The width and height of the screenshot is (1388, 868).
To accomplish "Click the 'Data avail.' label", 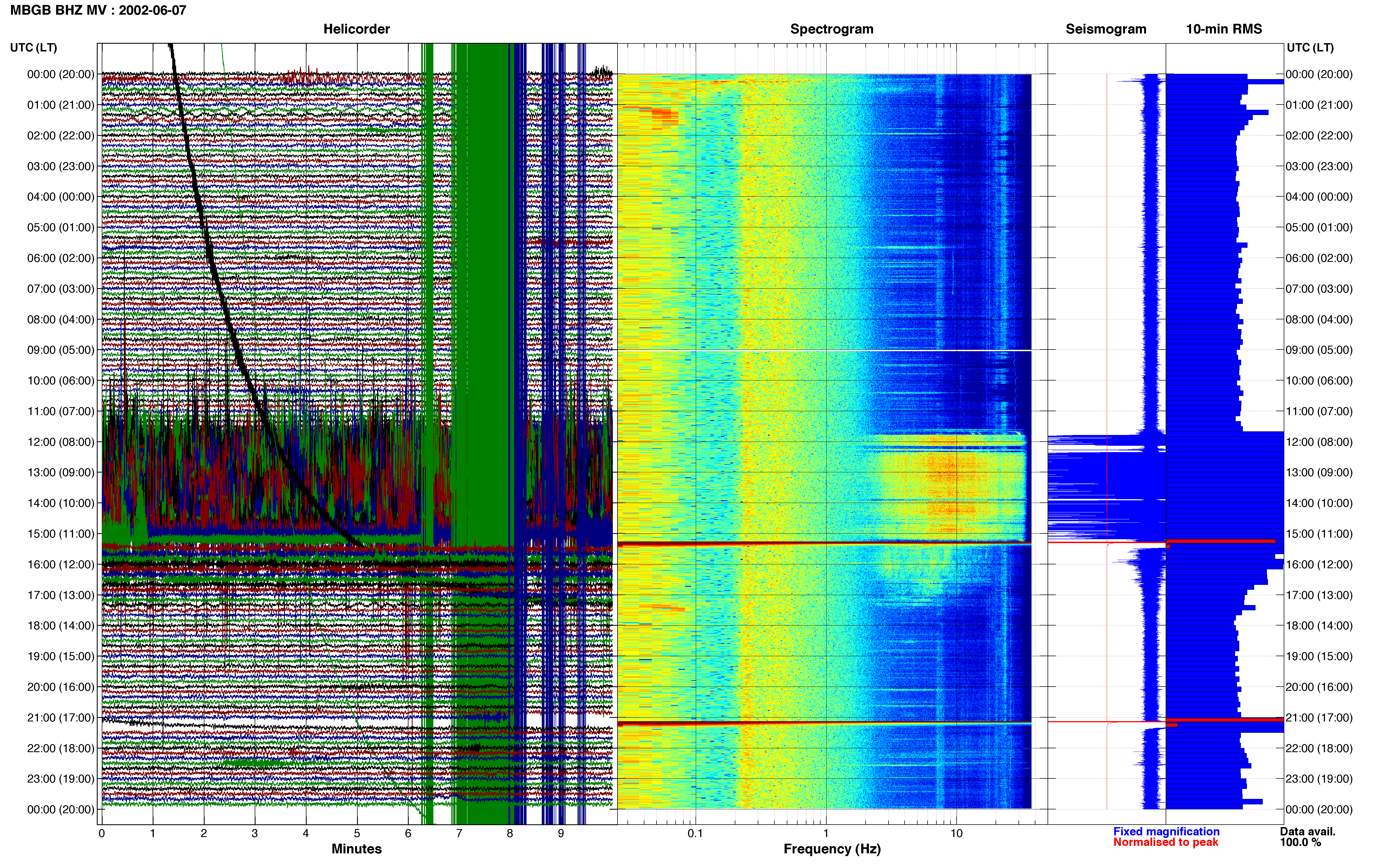I will point(1308,831).
